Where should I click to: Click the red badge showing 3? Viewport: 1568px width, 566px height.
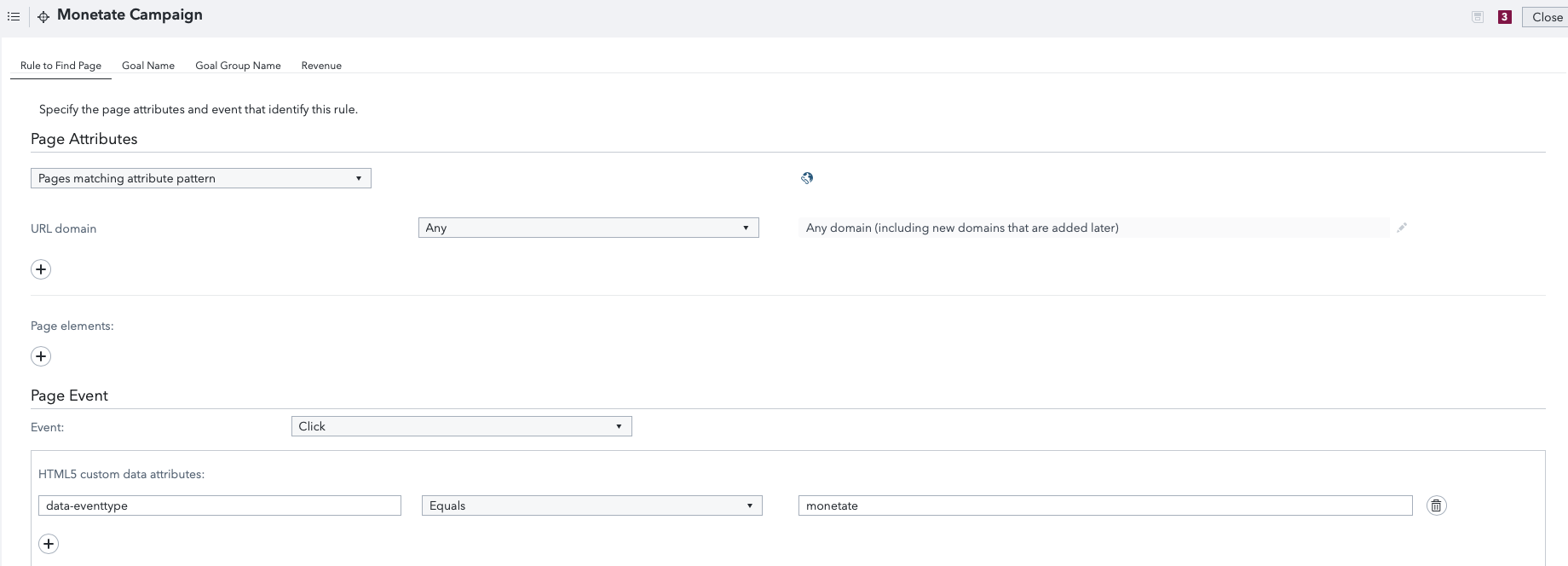(1504, 17)
